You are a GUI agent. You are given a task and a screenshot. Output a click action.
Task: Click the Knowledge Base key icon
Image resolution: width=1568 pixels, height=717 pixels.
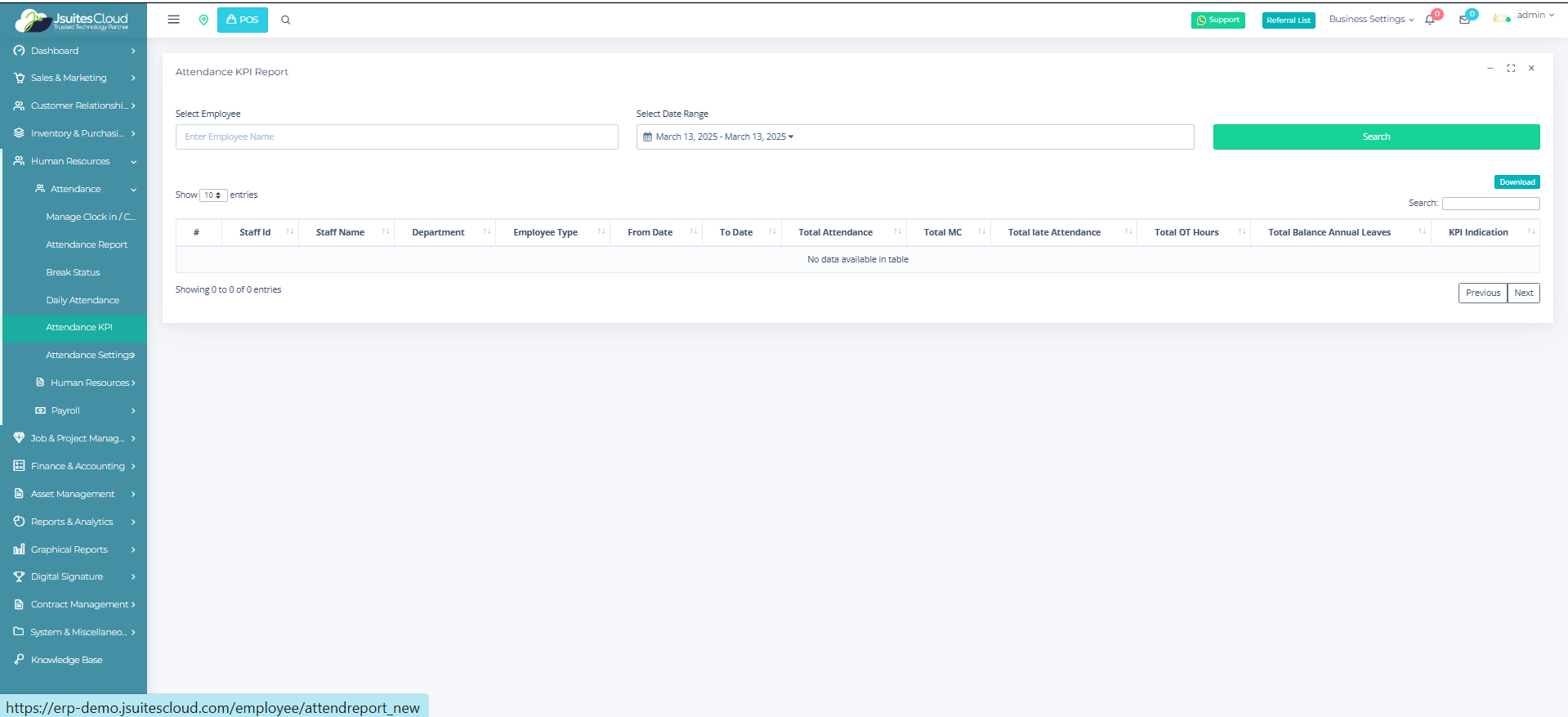19,660
